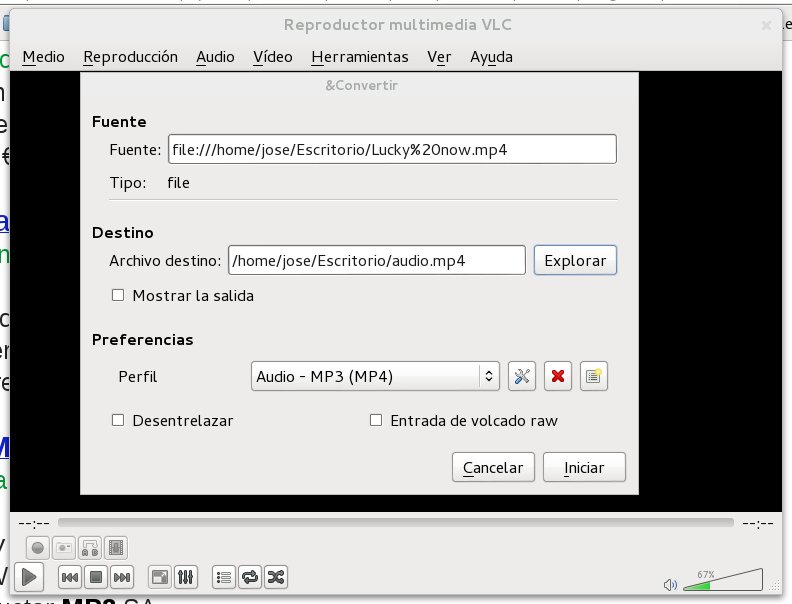Toggle loop repeat mode icon
The image size is (792, 604).
(x=250, y=577)
